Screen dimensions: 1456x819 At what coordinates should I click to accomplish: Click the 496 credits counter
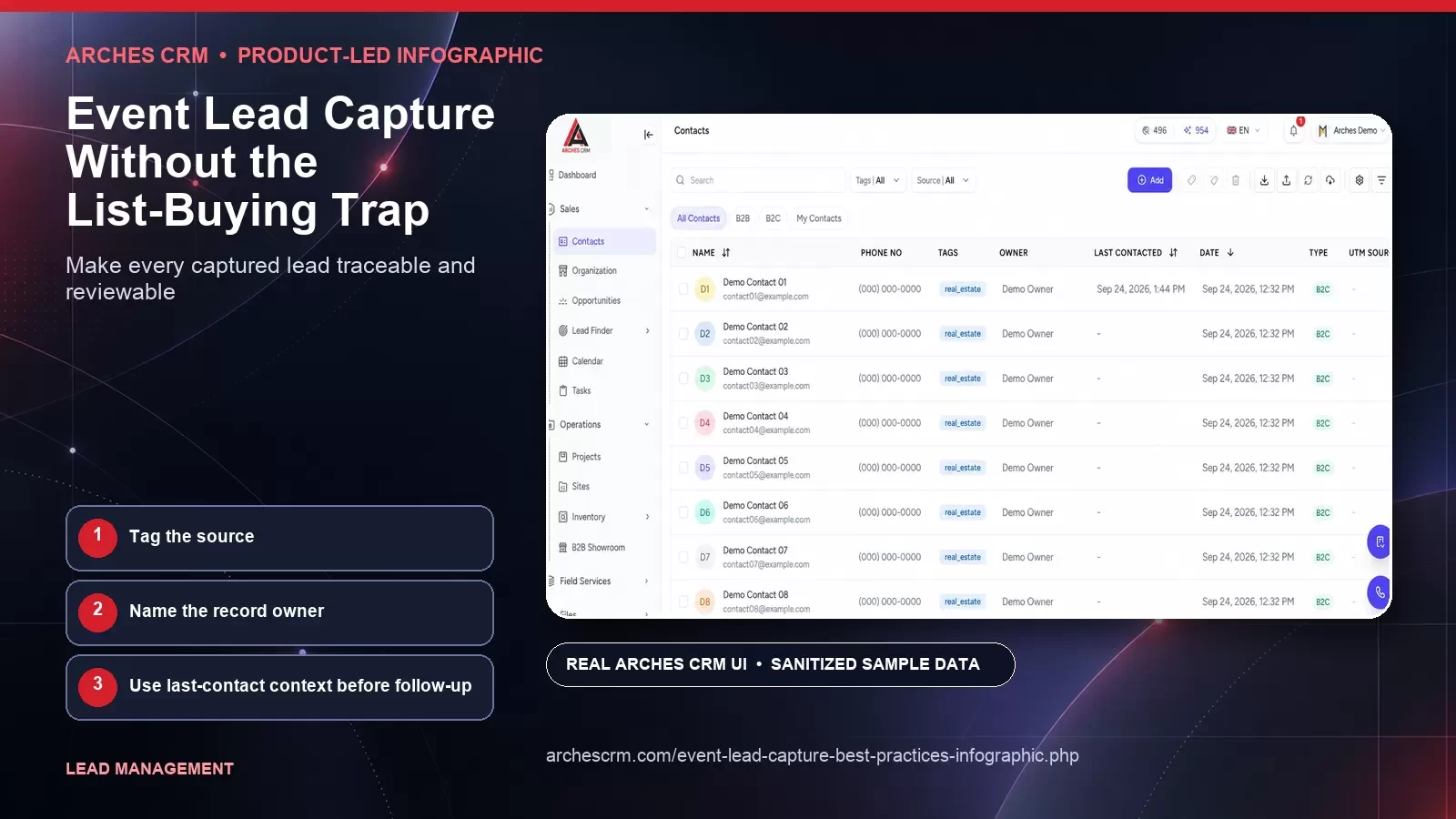coord(1154,131)
